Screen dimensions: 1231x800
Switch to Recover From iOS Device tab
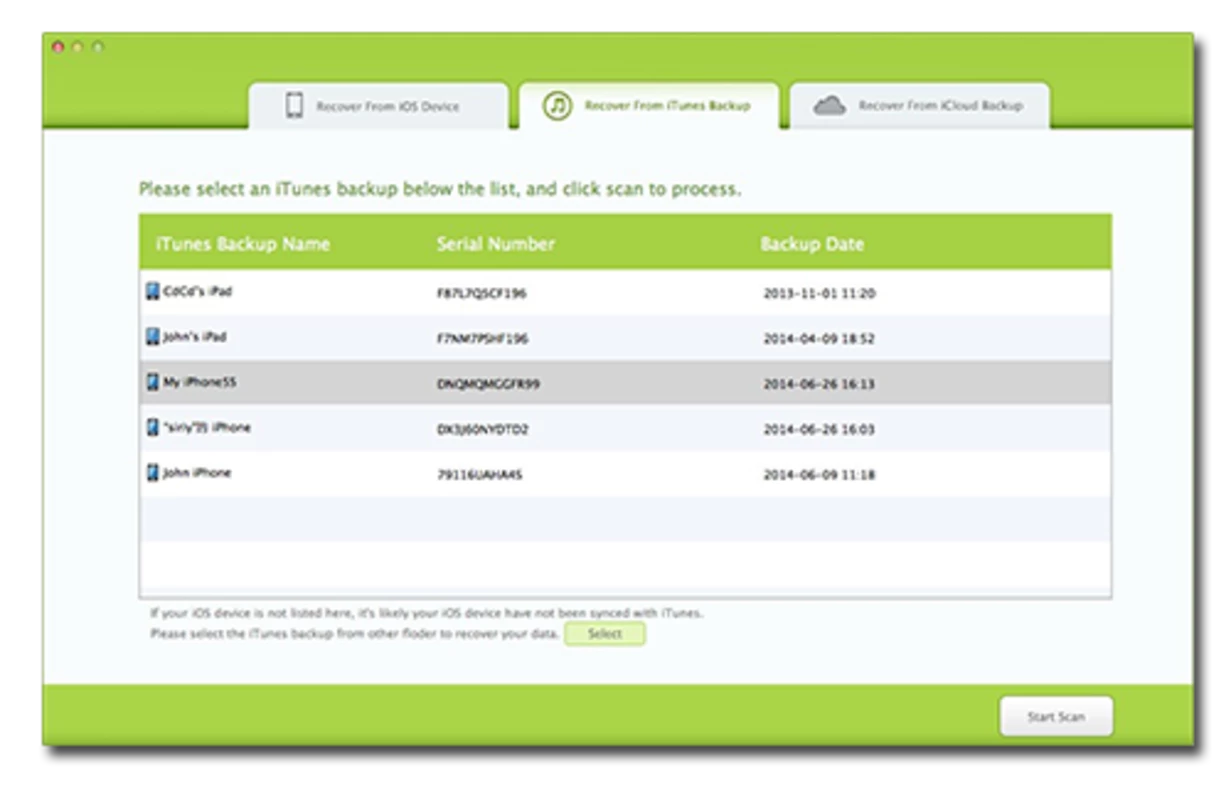[378, 106]
